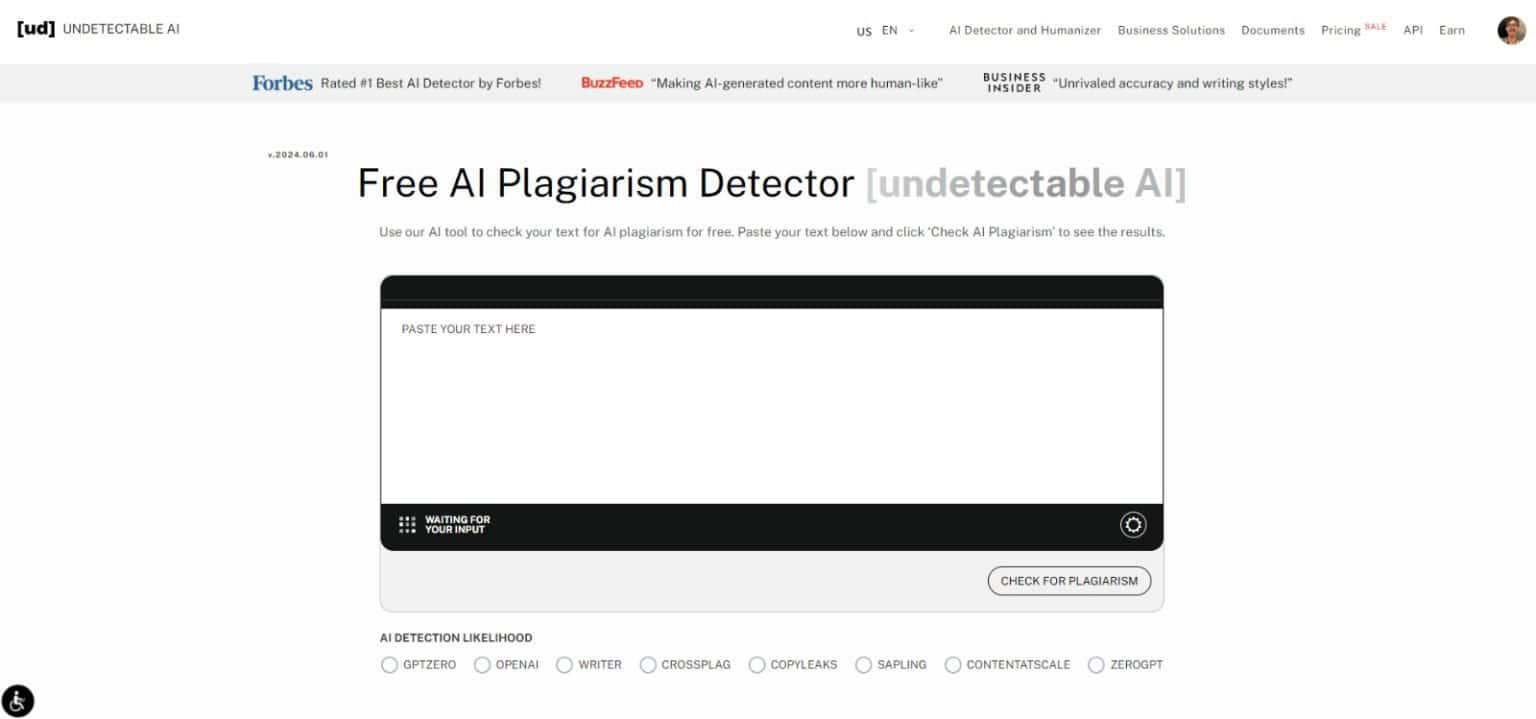This screenshot has height=719, width=1536.
Task: Click the Paste Your Text Here field
Action: pos(772,406)
